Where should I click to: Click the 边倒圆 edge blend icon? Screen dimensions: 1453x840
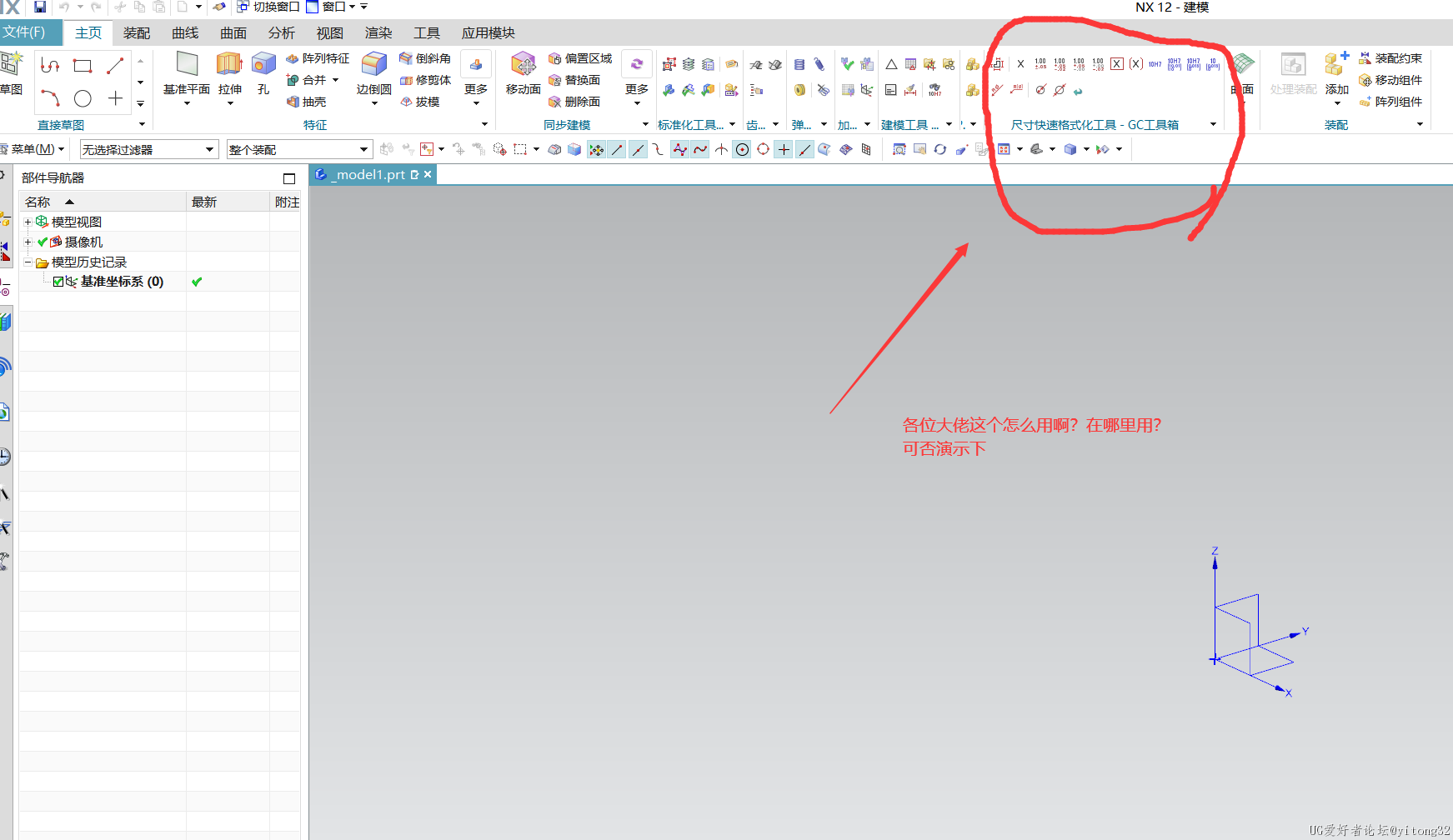374,64
